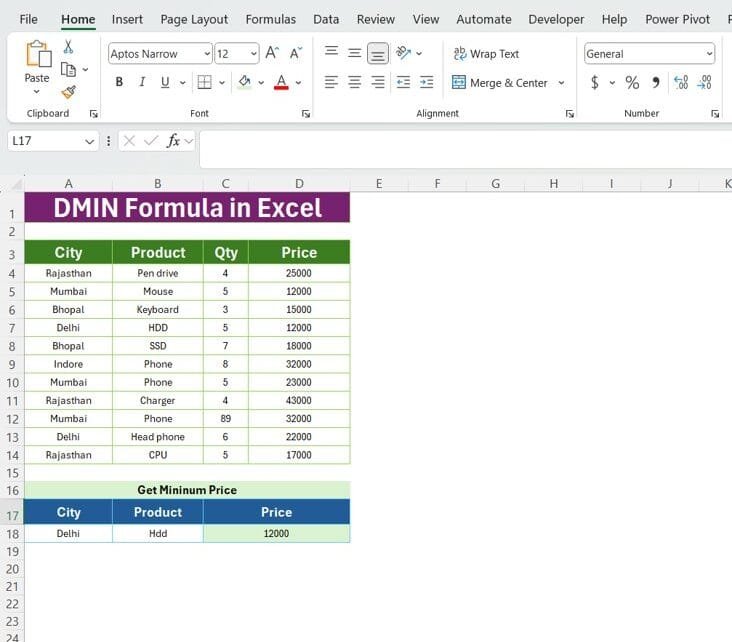The height and width of the screenshot is (642, 732).
Task: Click inside the formula bar
Action: tap(465, 148)
